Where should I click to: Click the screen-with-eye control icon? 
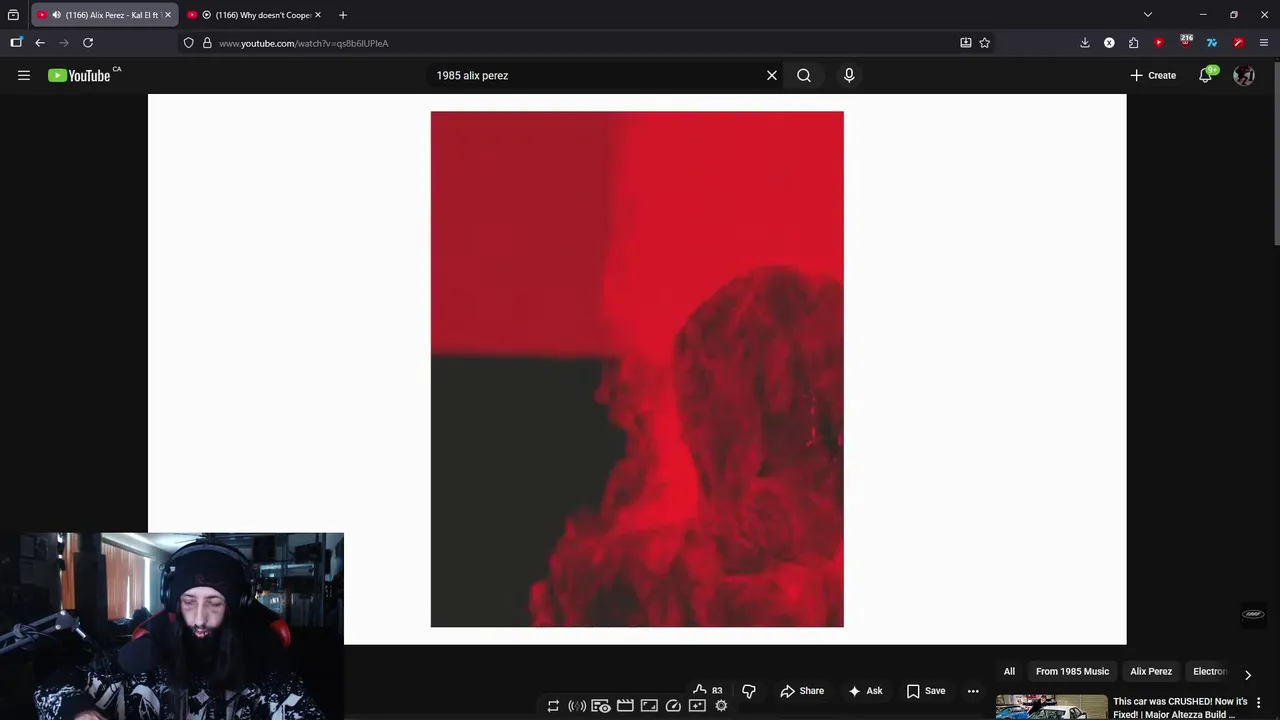coord(601,706)
